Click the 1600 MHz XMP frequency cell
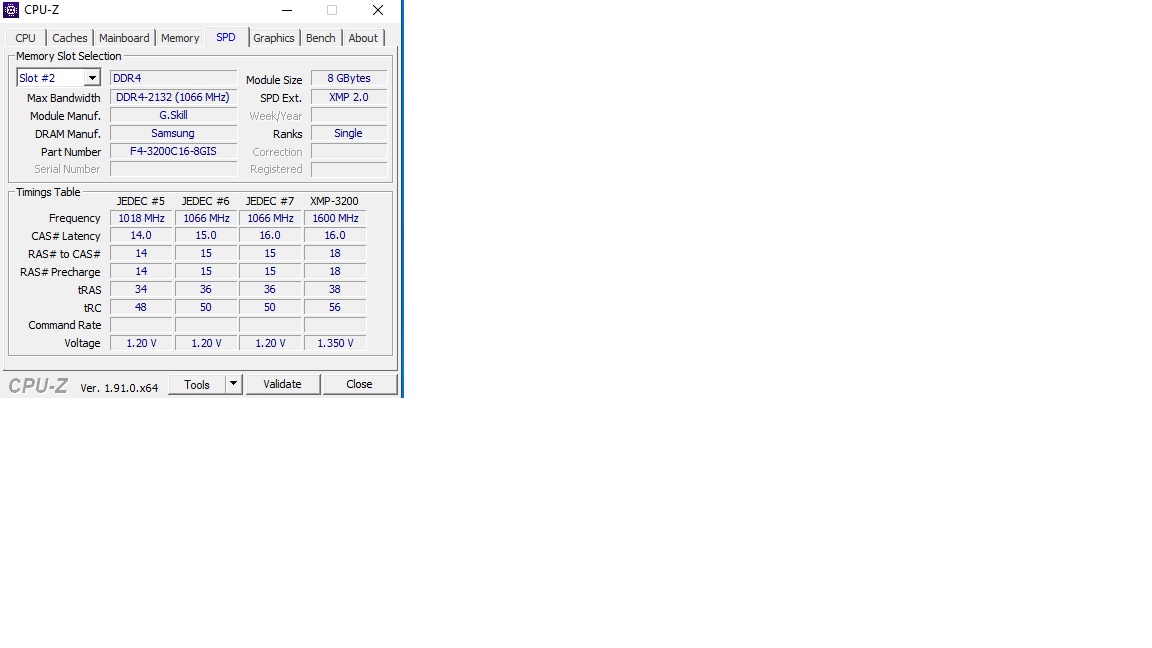 tap(335, 218)
